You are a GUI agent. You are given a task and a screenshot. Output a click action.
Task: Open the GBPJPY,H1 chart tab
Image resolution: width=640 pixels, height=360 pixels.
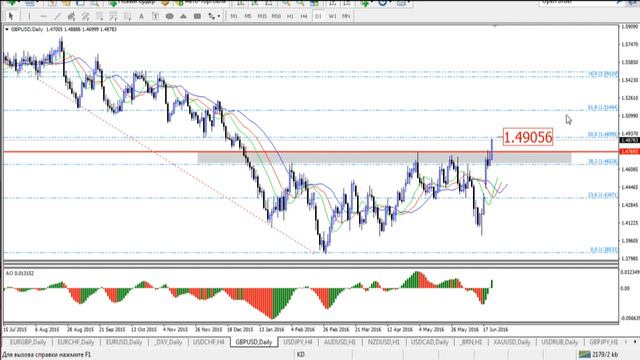603,342
